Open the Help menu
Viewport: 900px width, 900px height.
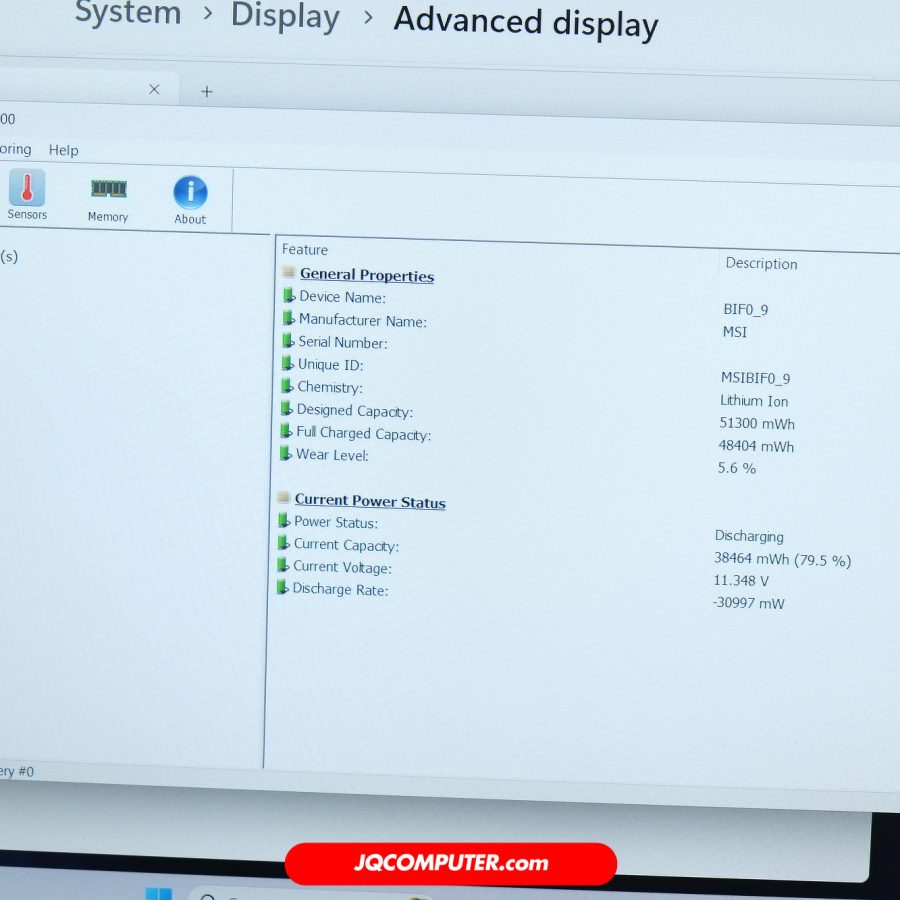click(63, 150)
